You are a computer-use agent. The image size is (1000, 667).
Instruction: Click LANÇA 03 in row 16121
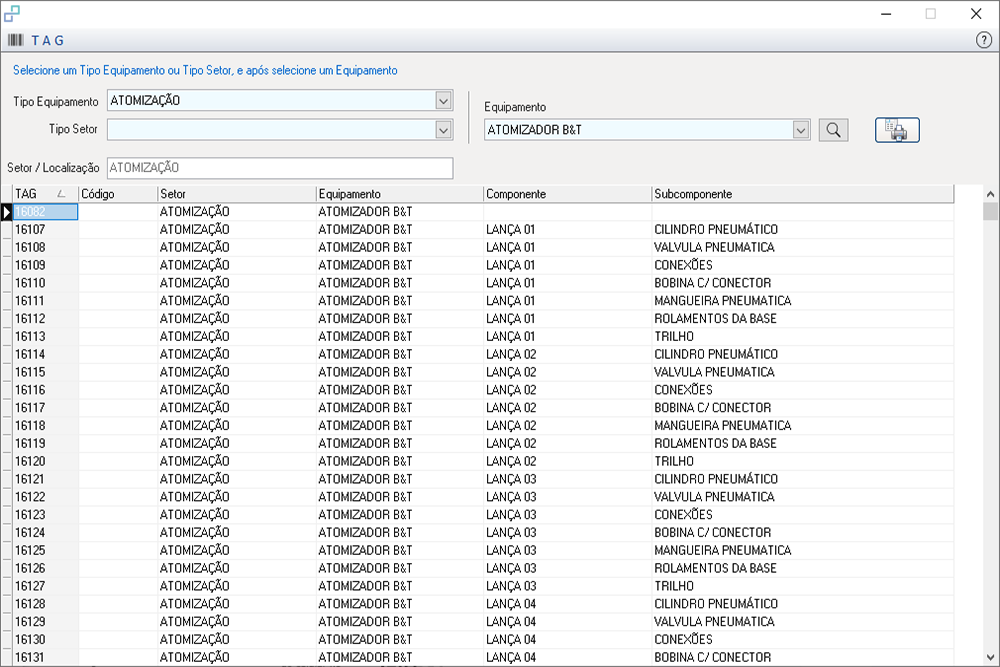tap(511, 479)
